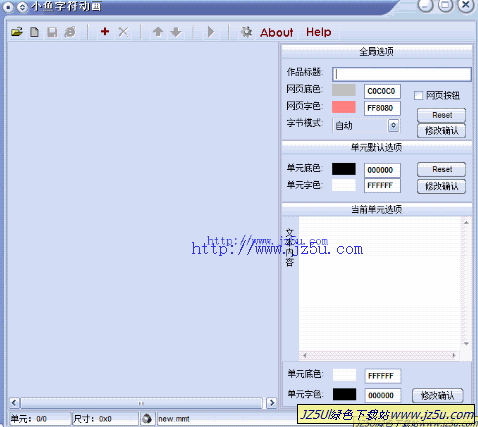Edit the C0C0C0 color code field

click(382, 91)
